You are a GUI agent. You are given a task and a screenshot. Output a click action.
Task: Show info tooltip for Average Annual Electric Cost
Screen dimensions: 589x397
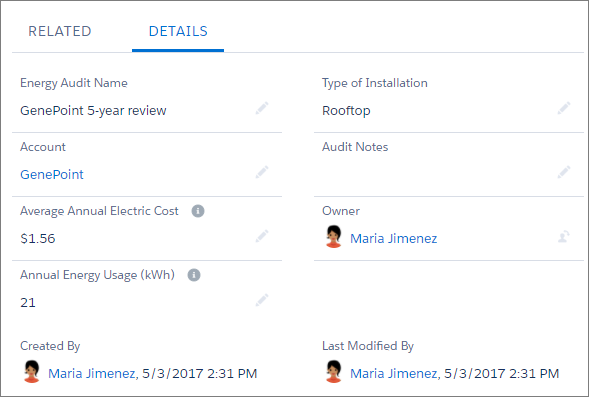(x=198, y=211)
